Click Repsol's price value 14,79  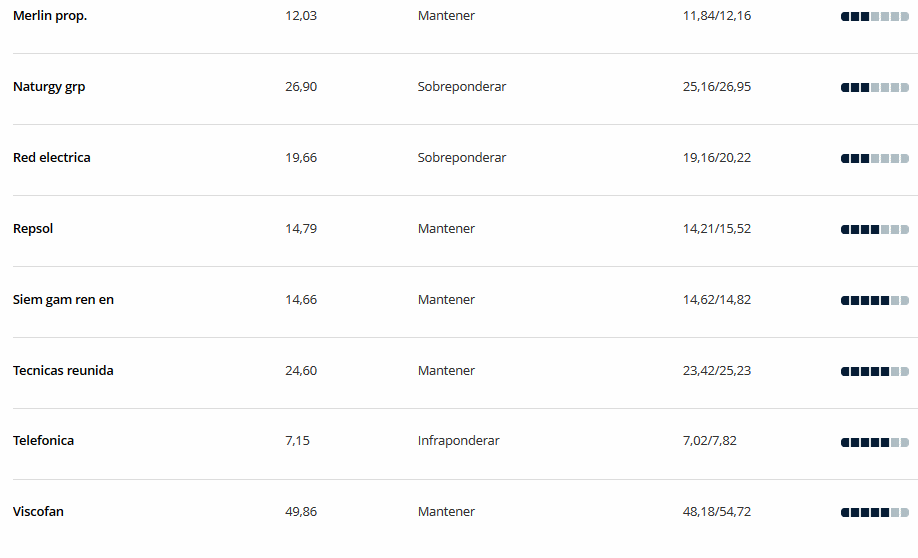pyautogui.click(x=301, y=228)
